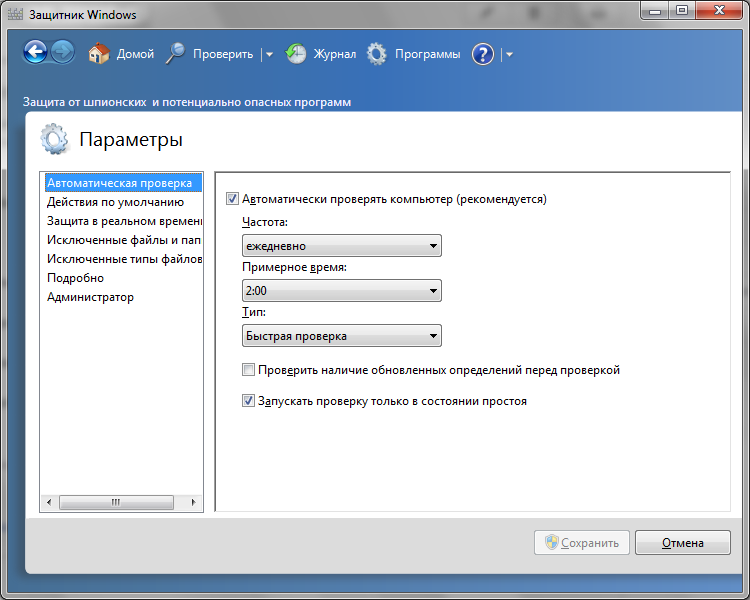
Task: Click the Forward arrow navigation button
Action: [x=63, y=52]
